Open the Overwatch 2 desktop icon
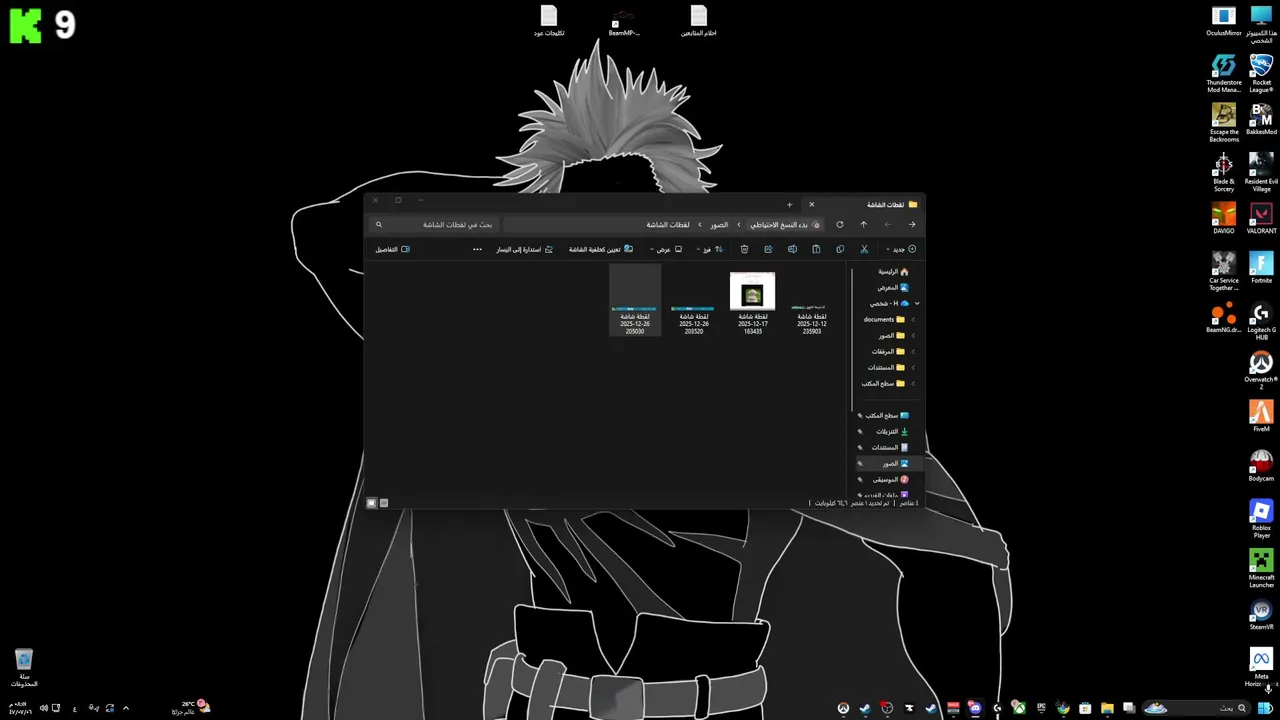 click(1261, 370)
